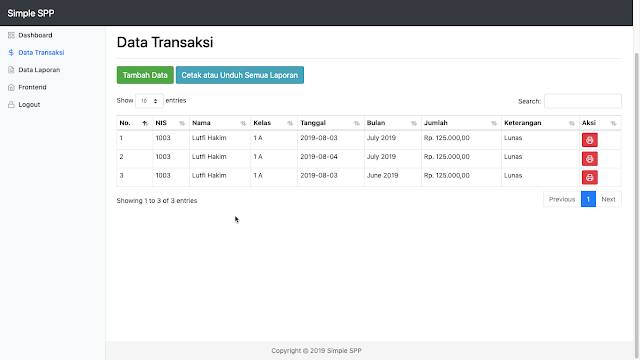The image size is (640, 360).
Task: Click the Previous pagination button
Action: coord(562,199)
